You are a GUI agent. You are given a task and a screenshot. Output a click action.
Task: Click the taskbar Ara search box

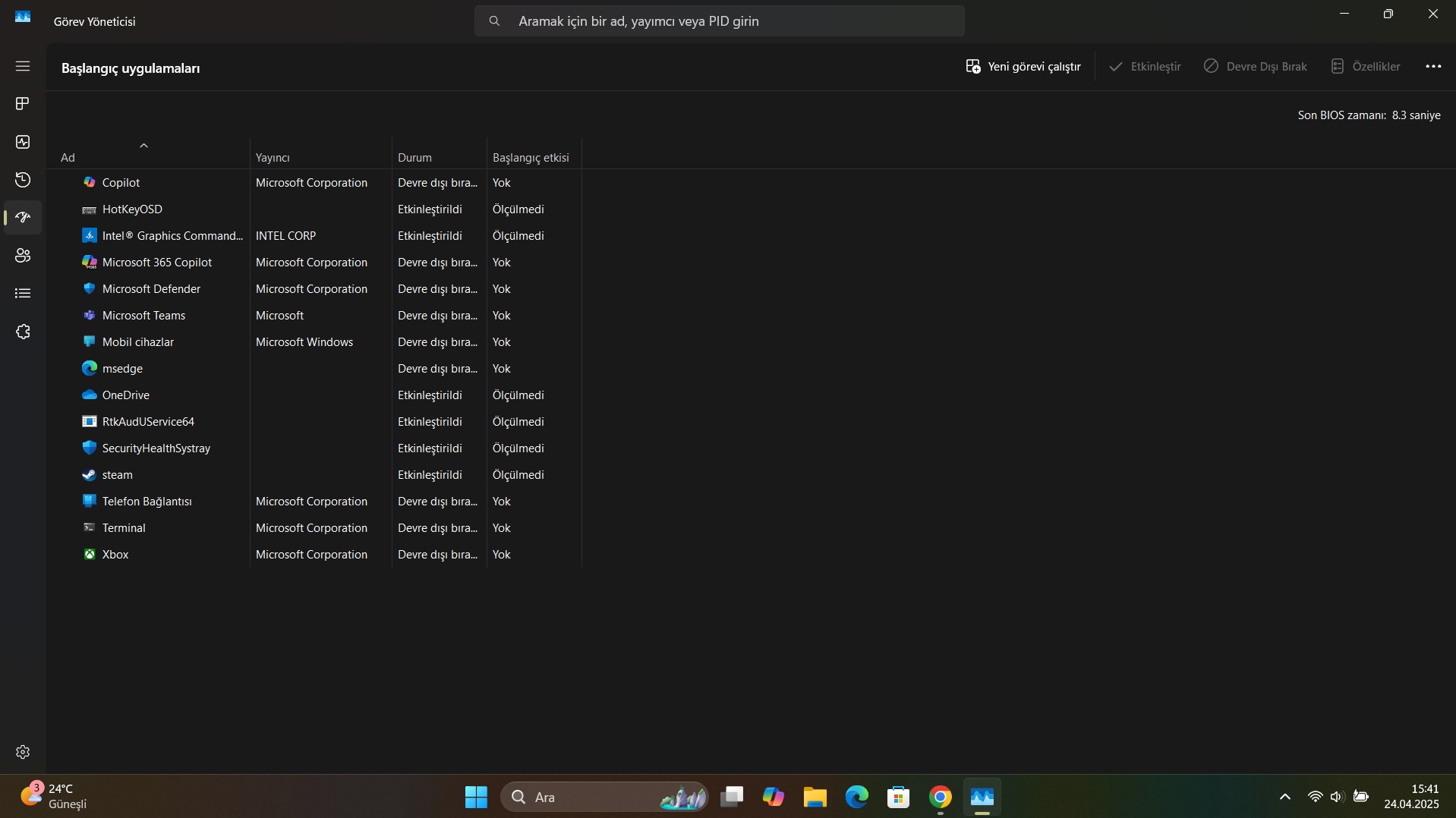605,797
